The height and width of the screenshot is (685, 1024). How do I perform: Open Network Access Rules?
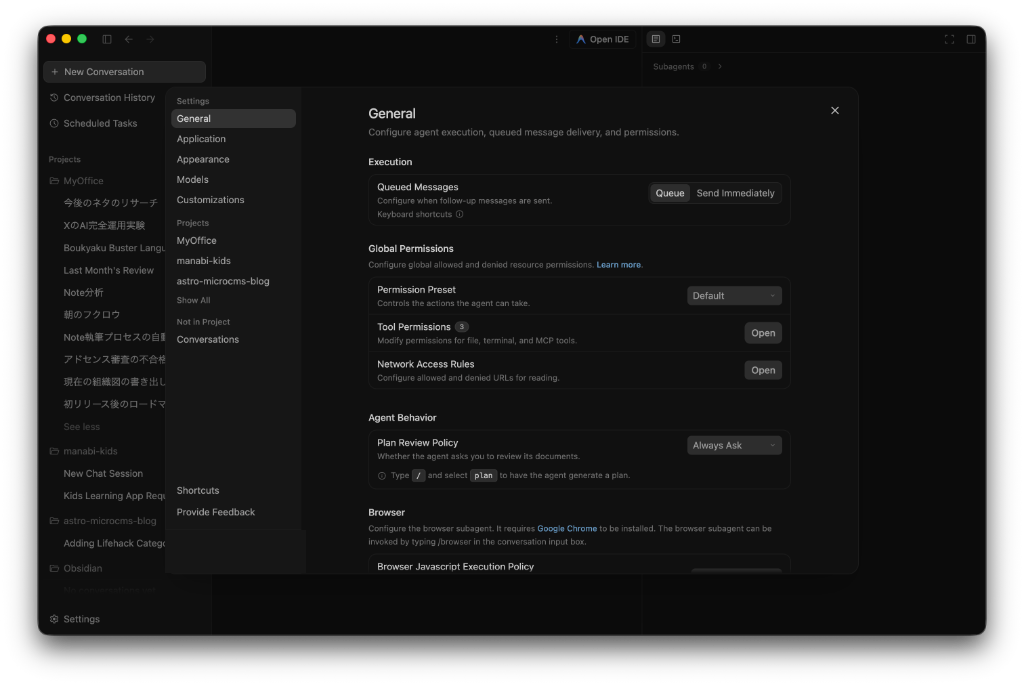[763, 370]
